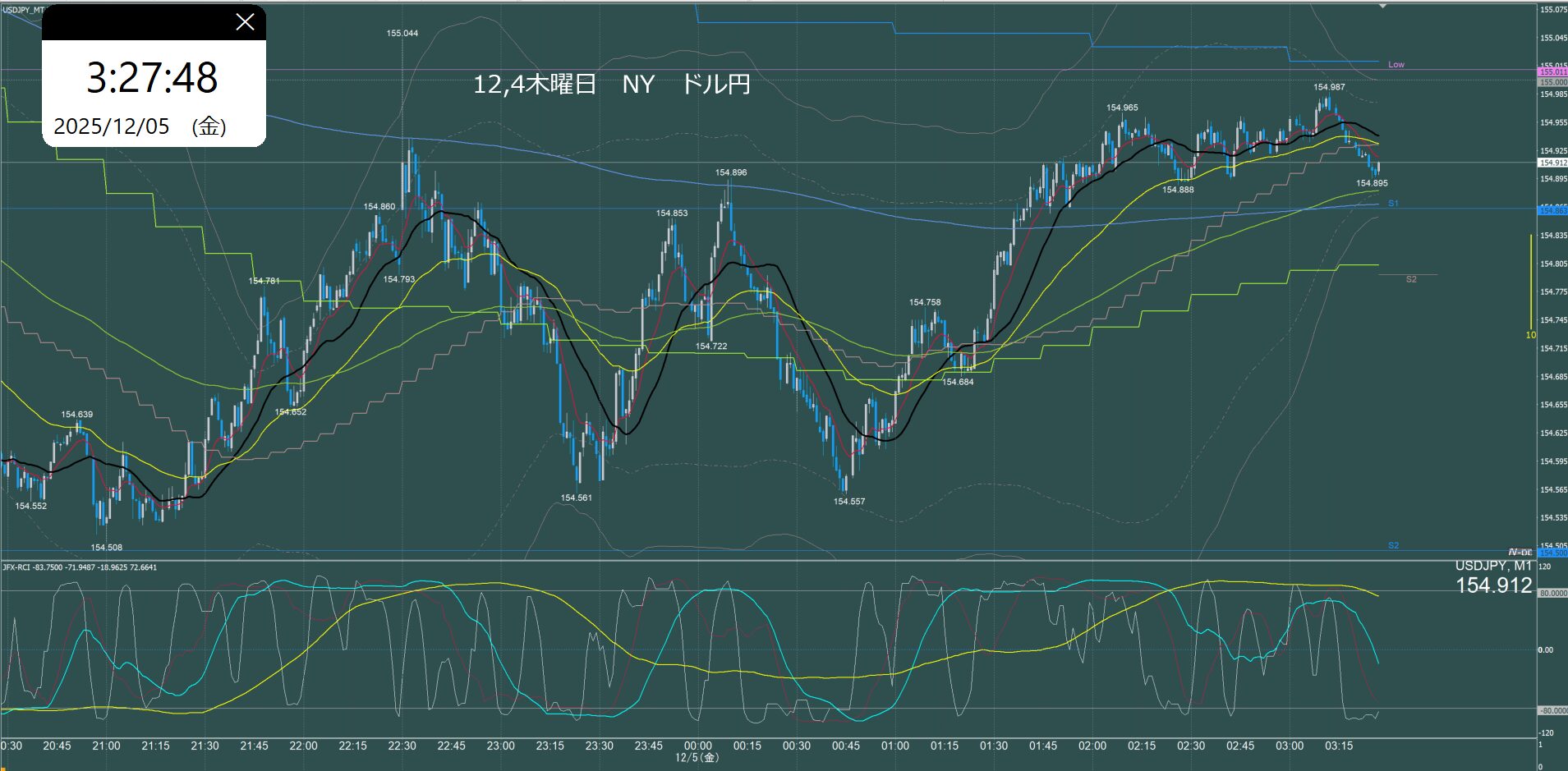
Task: Click the 154.987 high price label
Action: [1328, 87]
